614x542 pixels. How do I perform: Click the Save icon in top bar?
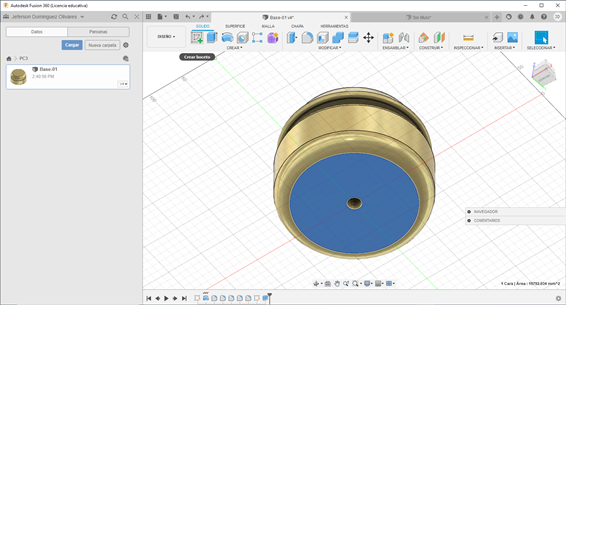[x=176, y=16]
